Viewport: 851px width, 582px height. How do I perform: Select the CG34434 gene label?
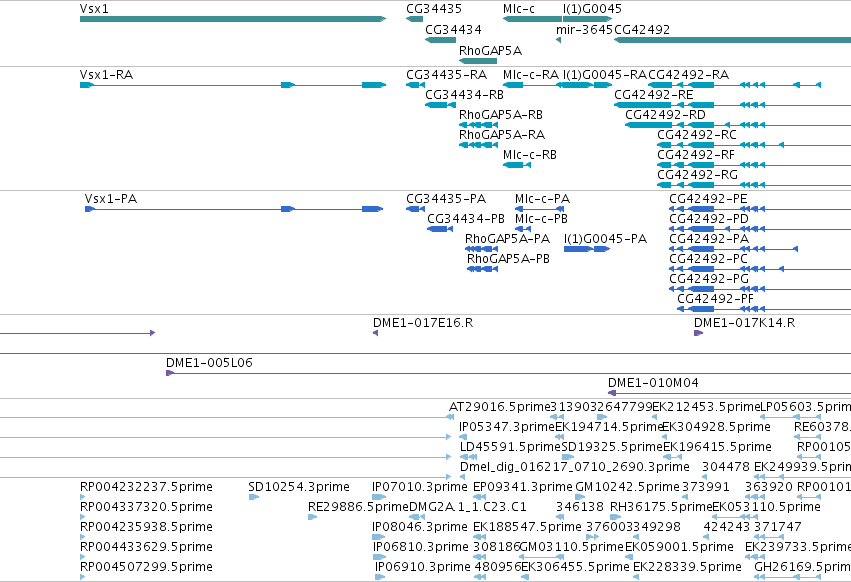click(453, 29)
